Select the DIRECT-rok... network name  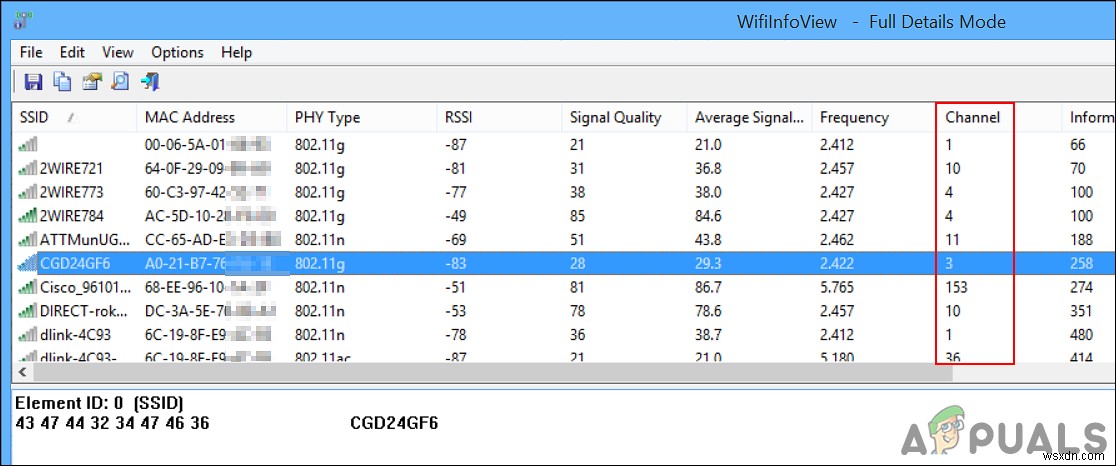coord(85,310)
